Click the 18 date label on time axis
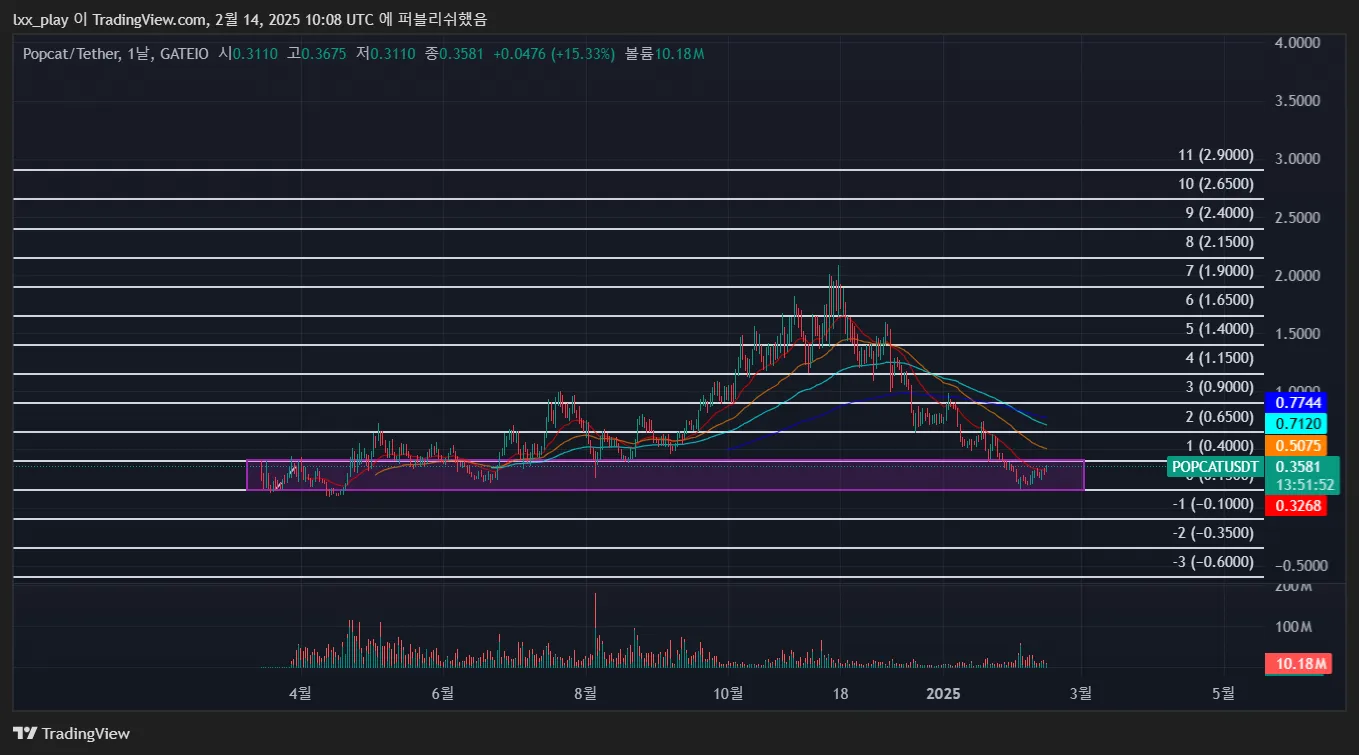The width and height of the screenshot is (1359, 755). point(840,693)
